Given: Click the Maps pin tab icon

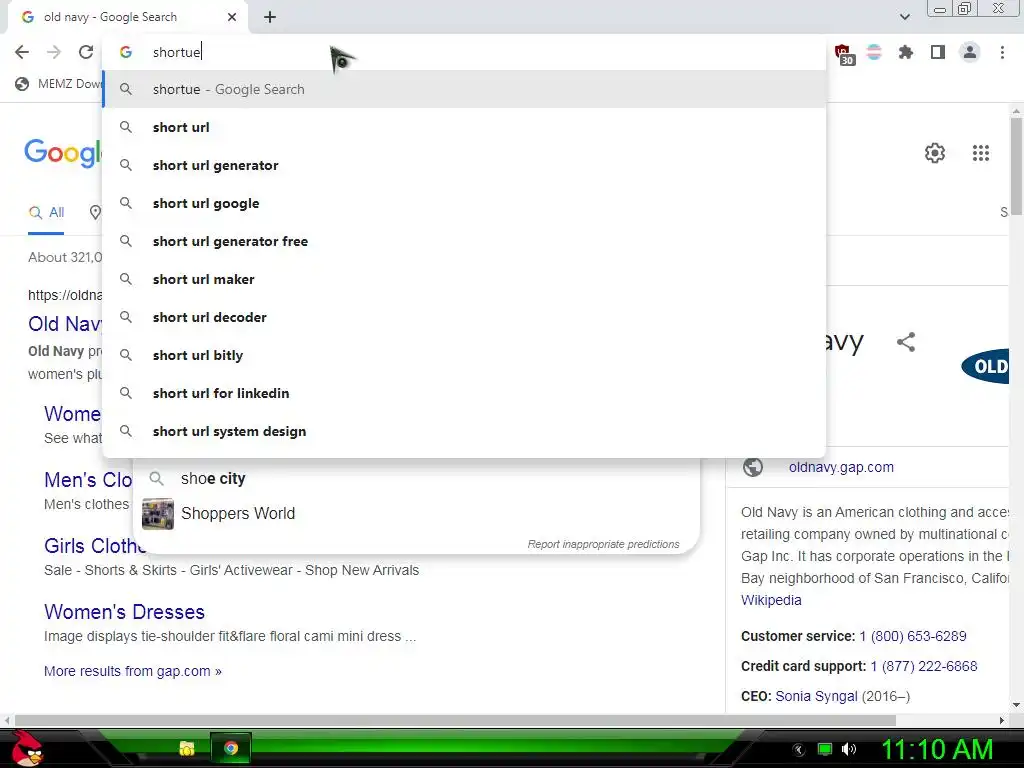Looking at the screenshot, I should (x=95, y=212).
